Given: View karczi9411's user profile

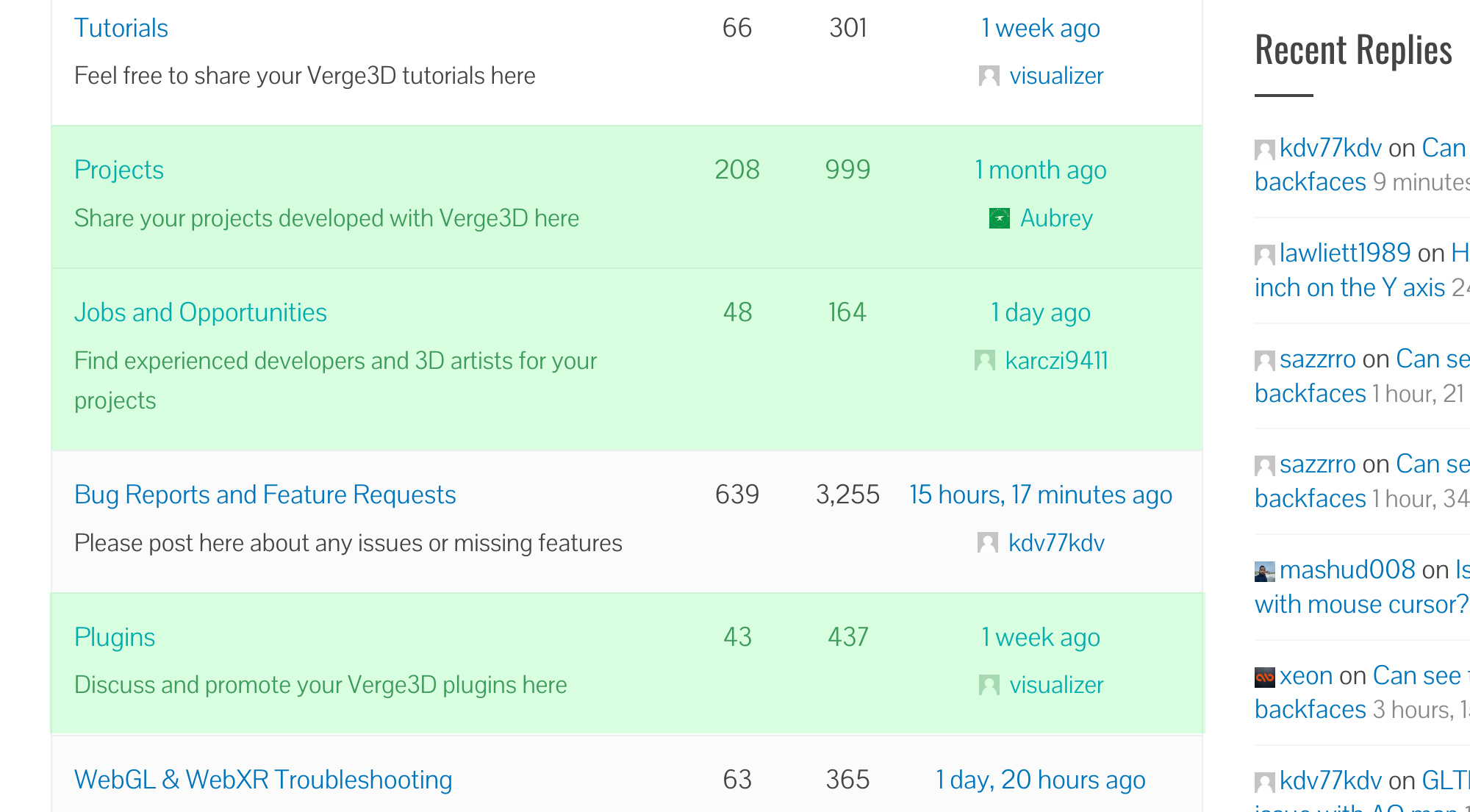Looking at the screenshot, I should [1057, 360].
